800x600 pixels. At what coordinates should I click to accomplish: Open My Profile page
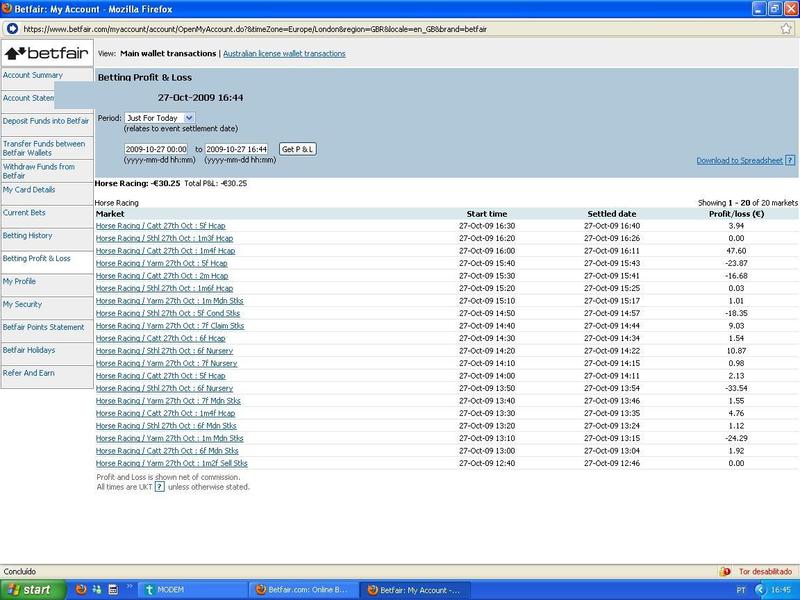point(19,282)
